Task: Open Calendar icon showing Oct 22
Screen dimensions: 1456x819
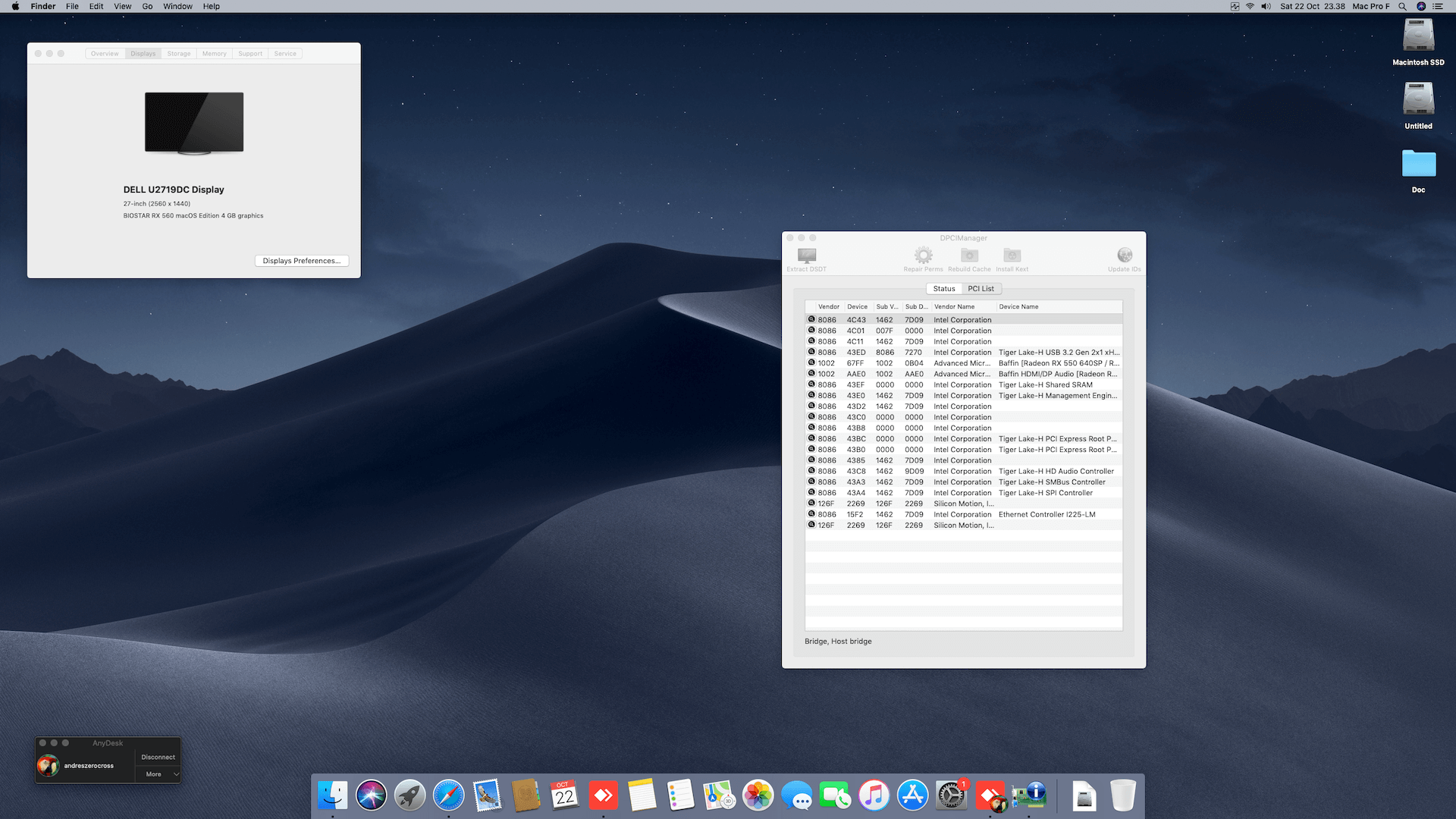Action: tap(564, 795)
